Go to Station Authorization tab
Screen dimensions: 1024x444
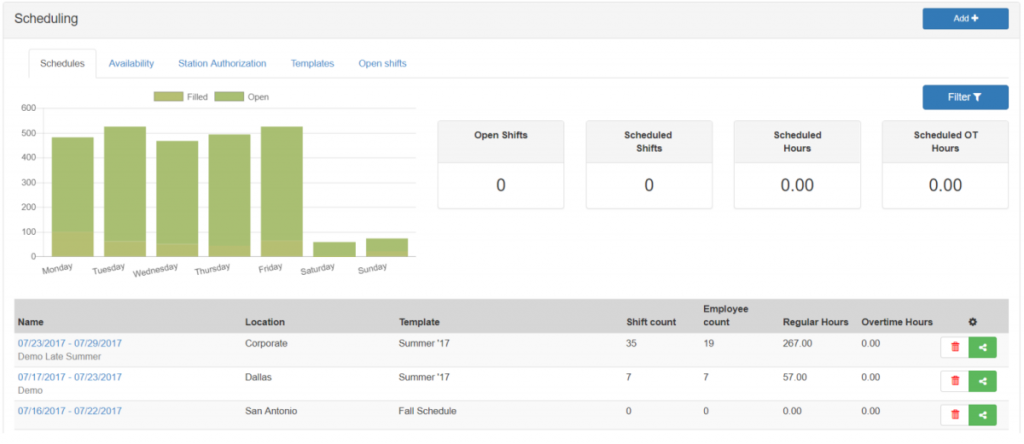pyautogui.click(x=222, y=64)
